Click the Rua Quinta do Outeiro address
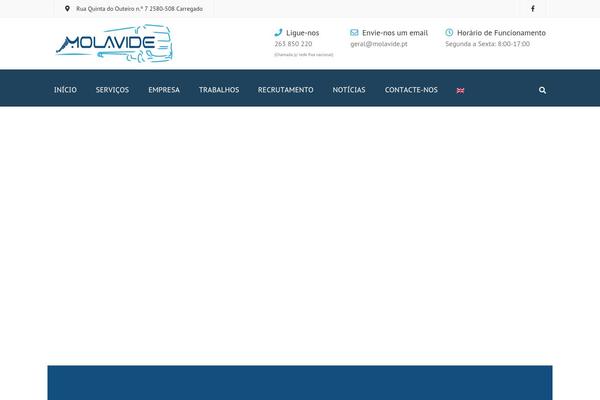Viewport: 600px width, 400px height. pyautogui.click(x=139, y=8)
